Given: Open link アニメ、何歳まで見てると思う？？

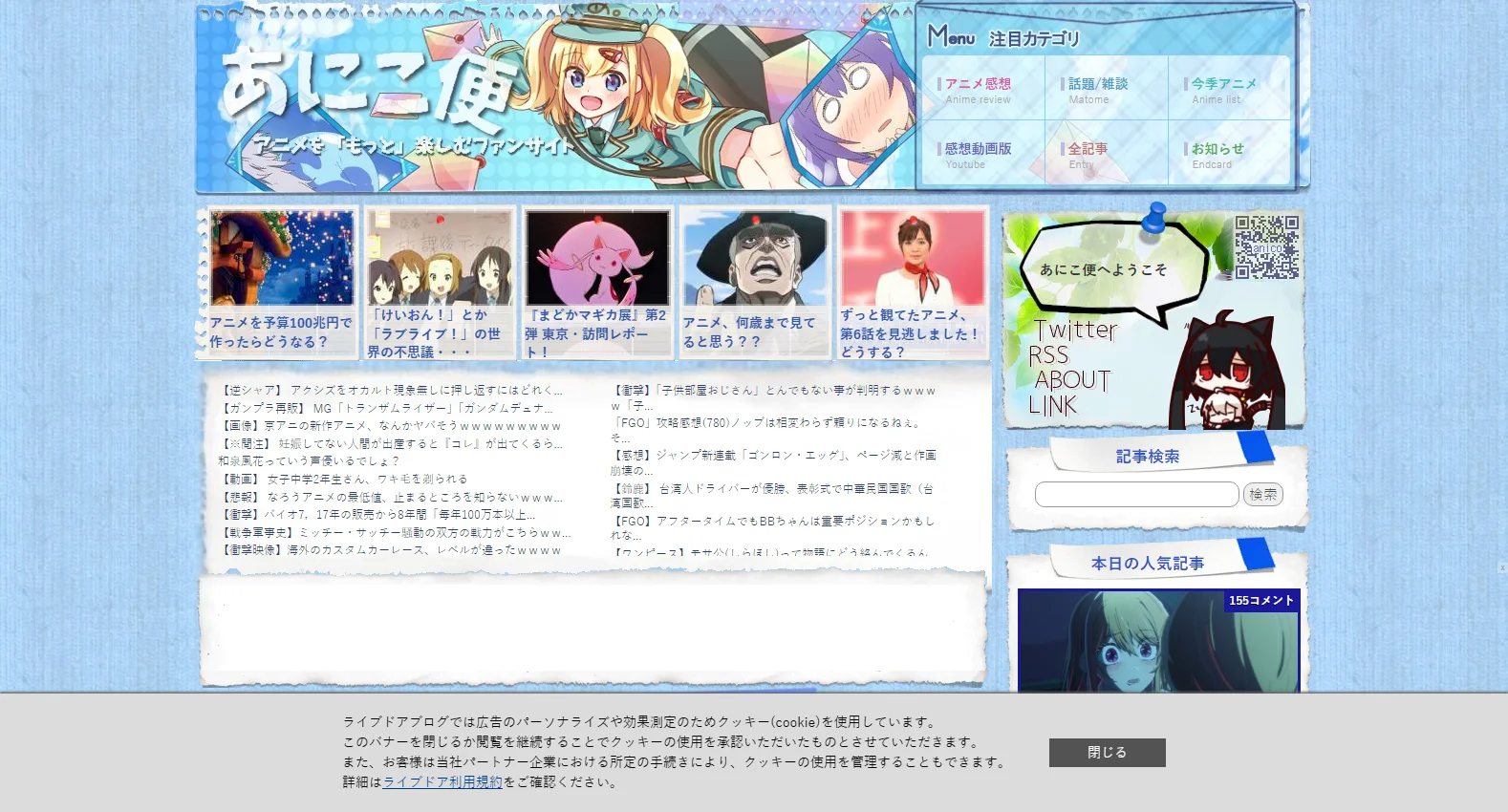Looking at the screenshot, I should pyautogui.click(x=750, y=332).
